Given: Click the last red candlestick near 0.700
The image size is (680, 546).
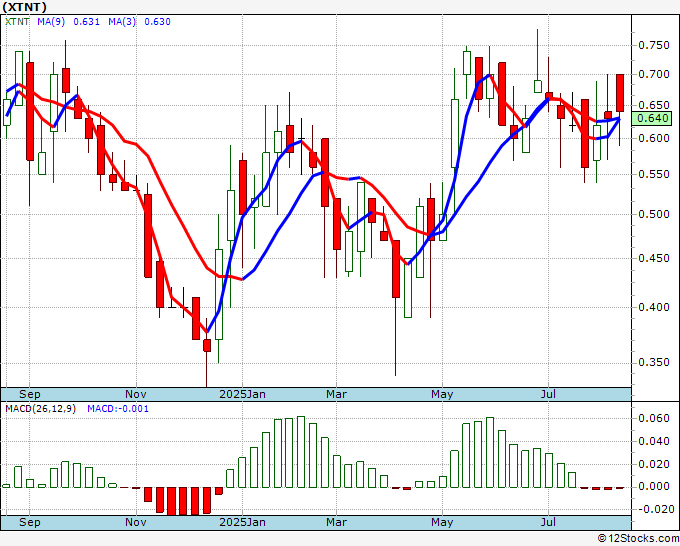Looking at the screenshot, I should [620, 93].
